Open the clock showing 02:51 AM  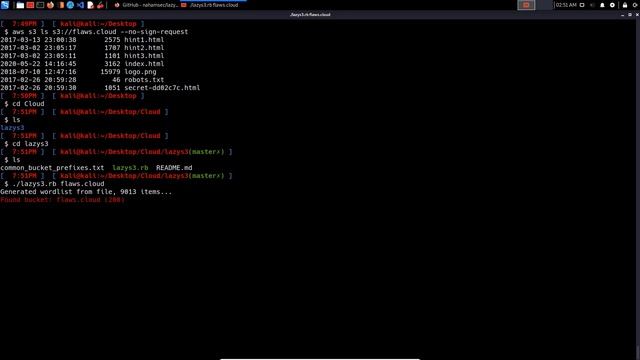566,5
